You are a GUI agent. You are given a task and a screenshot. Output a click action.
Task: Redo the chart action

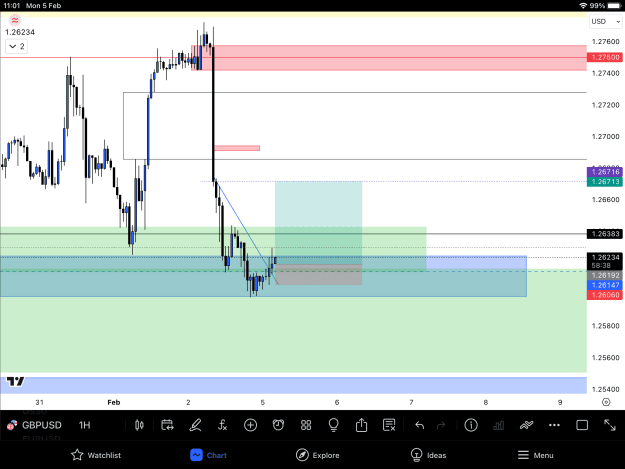[440, 425]
